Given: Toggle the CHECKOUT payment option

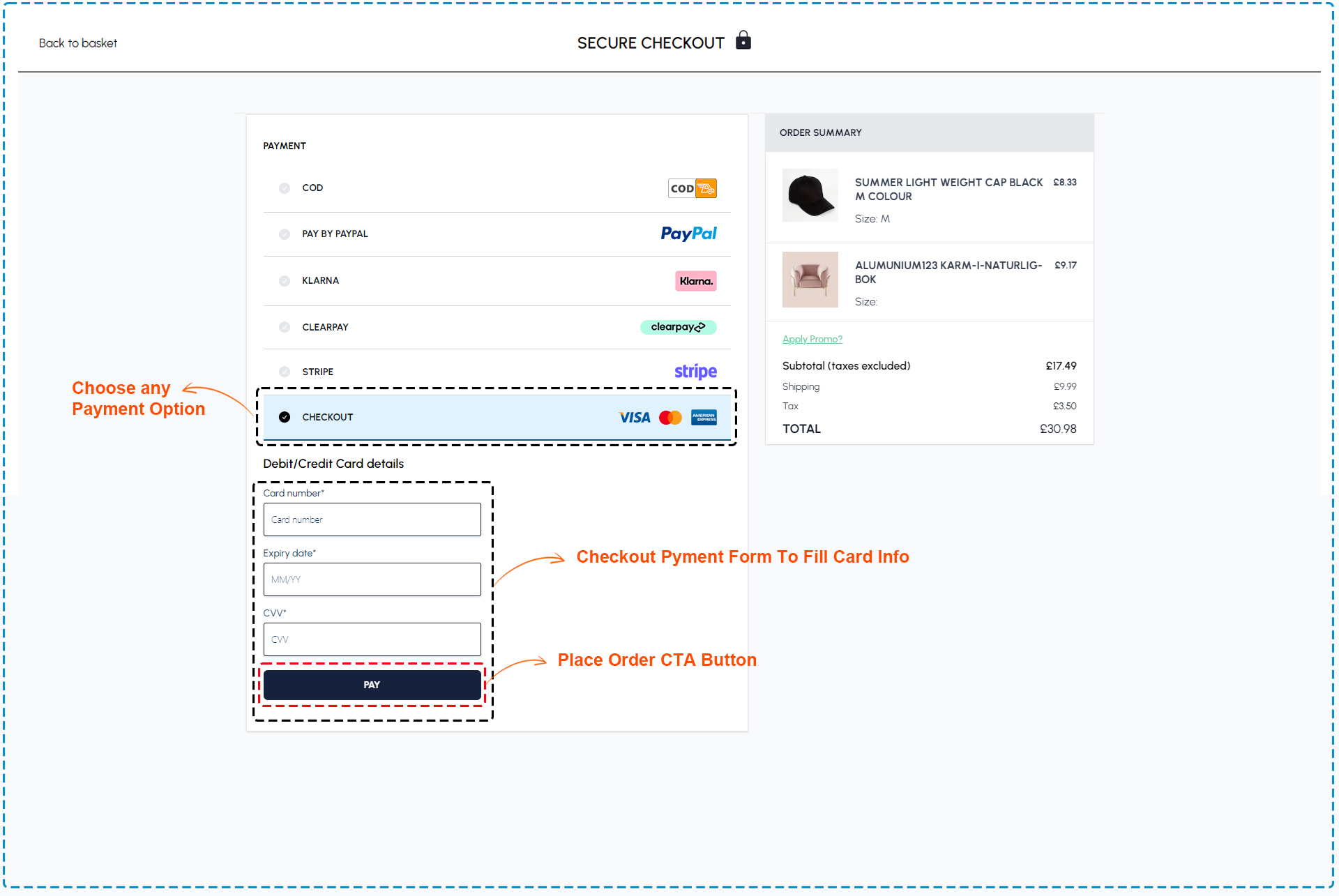Looking at the screenshot, I should click(284, 416).
